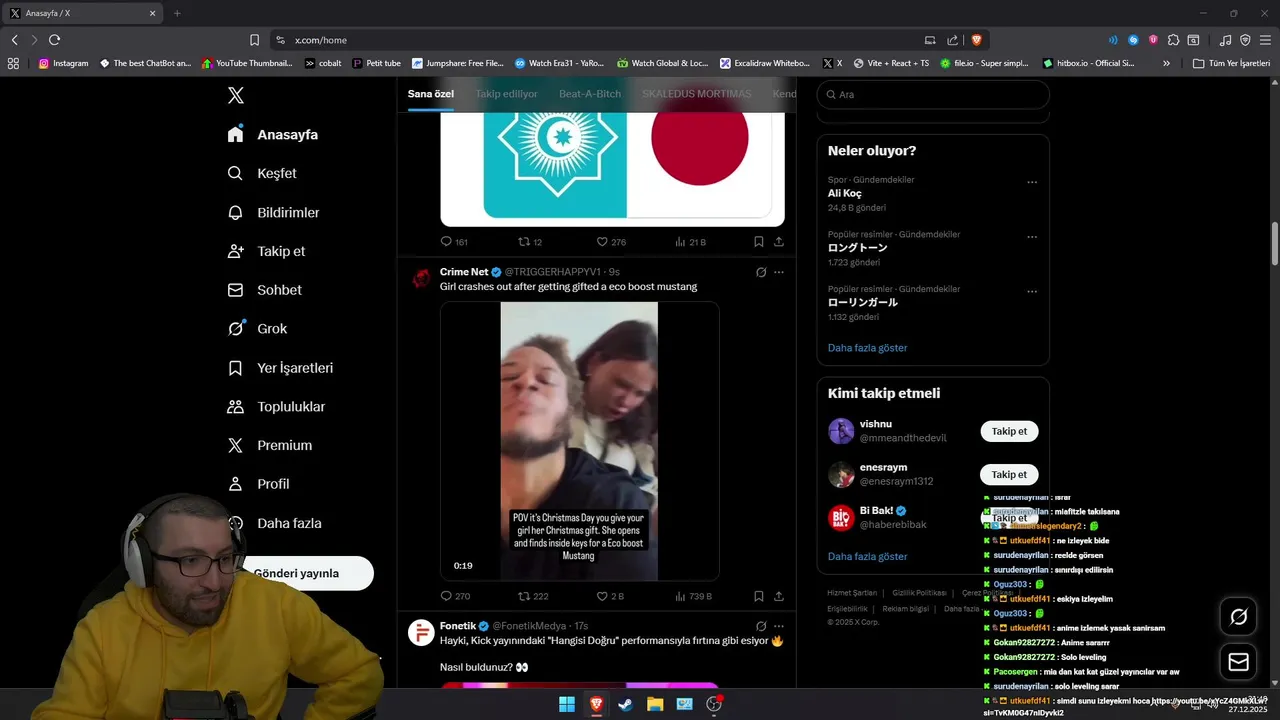This screenshot has width=1280, height=720.
Task: Open new browser tab
Action: tap(177, 13)
